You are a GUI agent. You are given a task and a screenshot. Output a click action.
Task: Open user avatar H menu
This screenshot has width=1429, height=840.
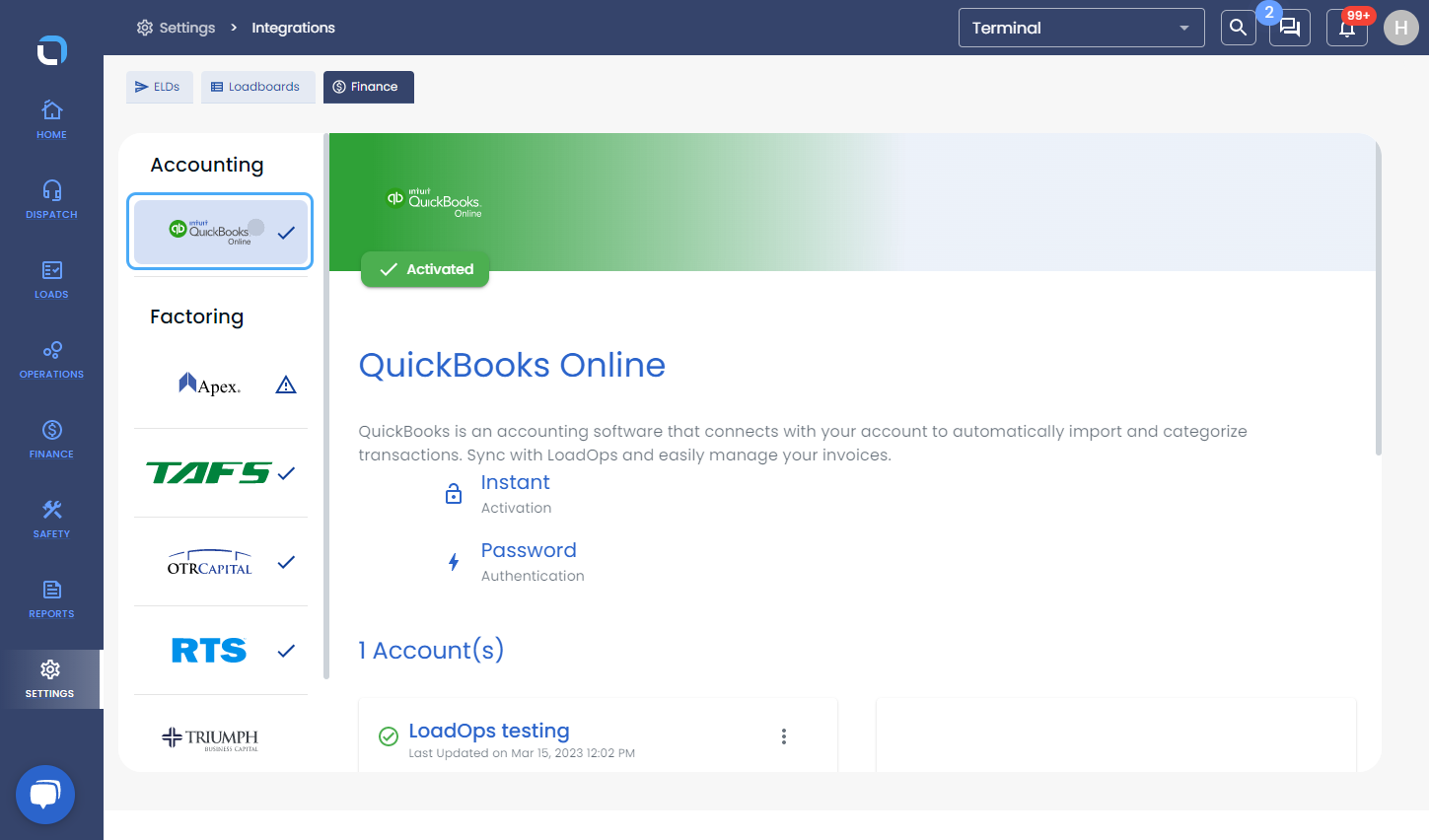click(x=1401, y=28)
